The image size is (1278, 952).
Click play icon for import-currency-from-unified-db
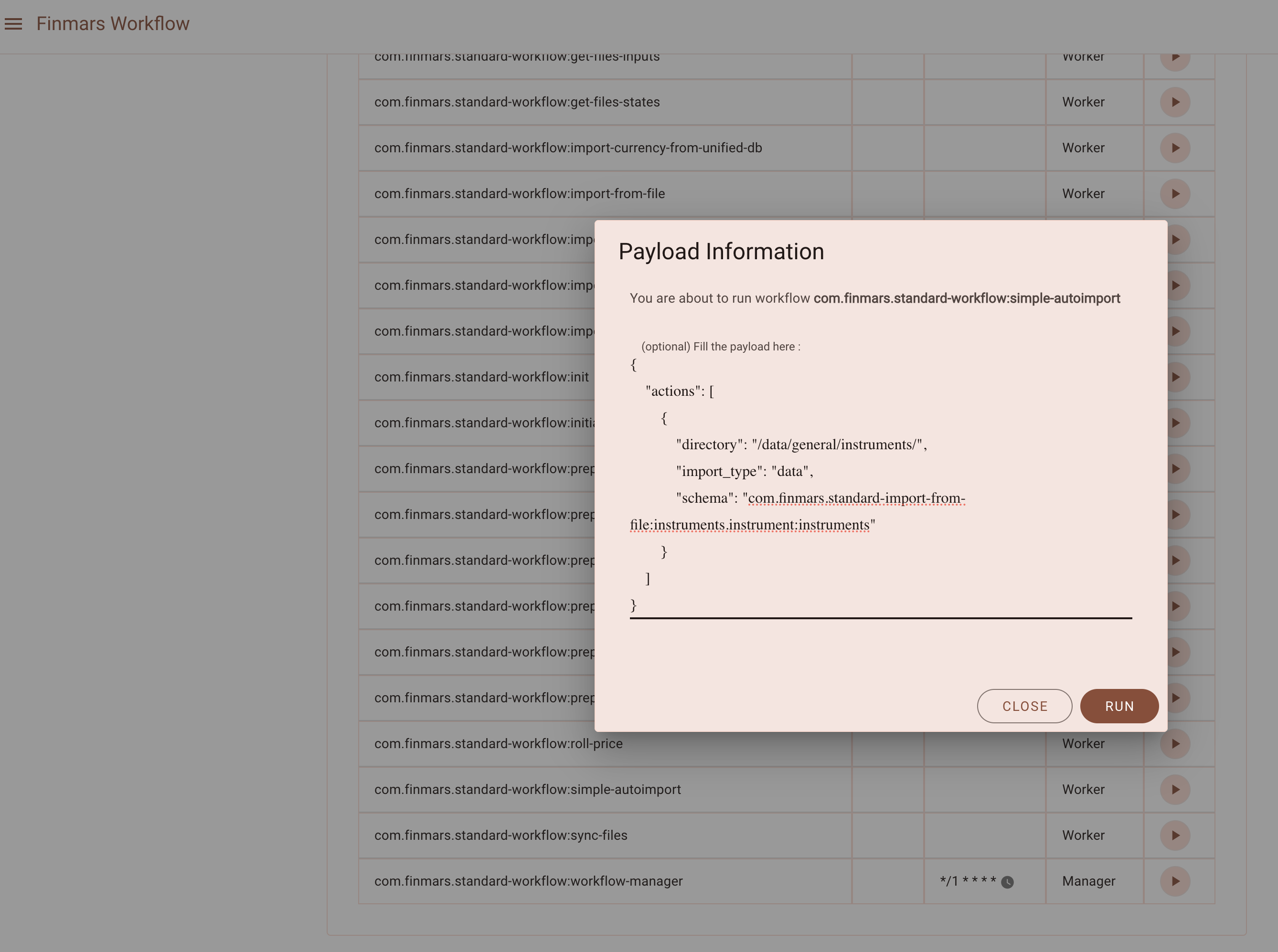(1175, 148)
